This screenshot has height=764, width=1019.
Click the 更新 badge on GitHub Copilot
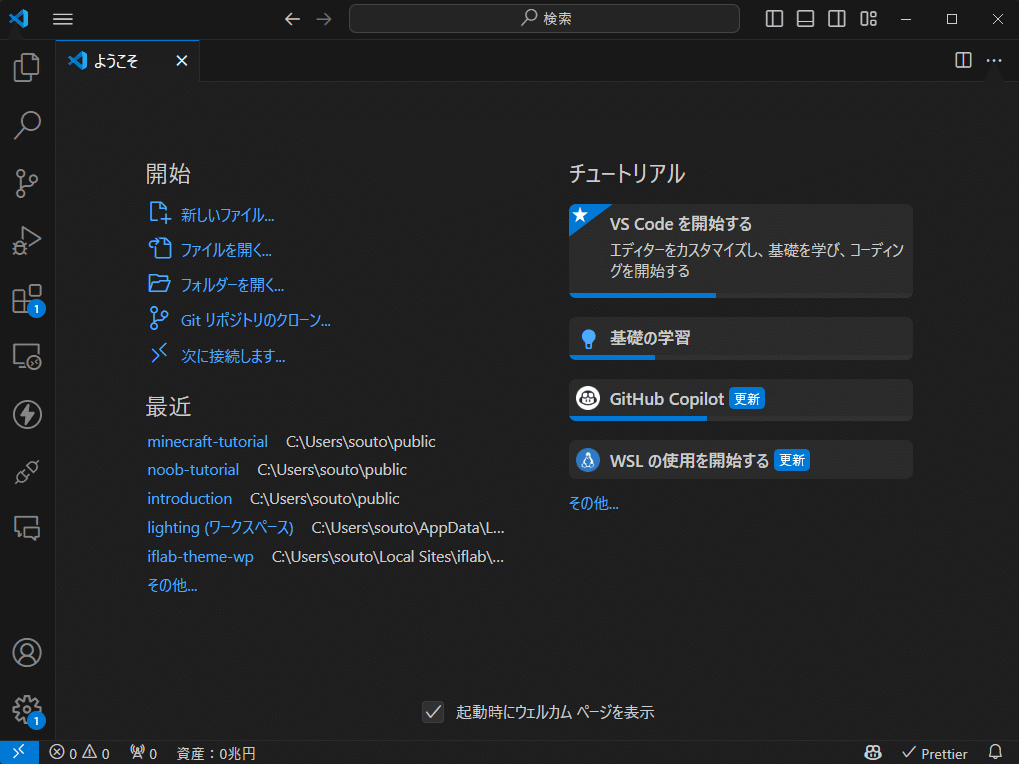pyautogui.click(x=747, y=398)
